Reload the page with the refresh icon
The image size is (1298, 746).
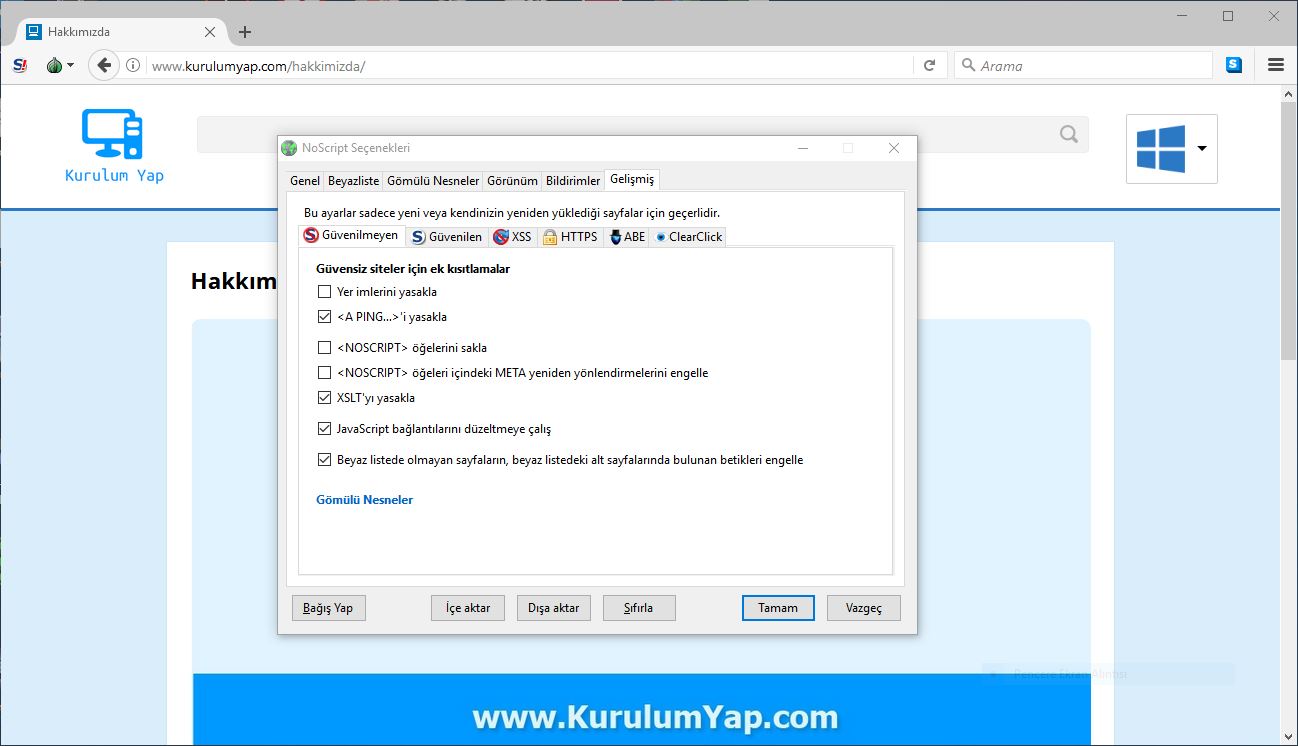pyautogui.click(x=929, y=65)
